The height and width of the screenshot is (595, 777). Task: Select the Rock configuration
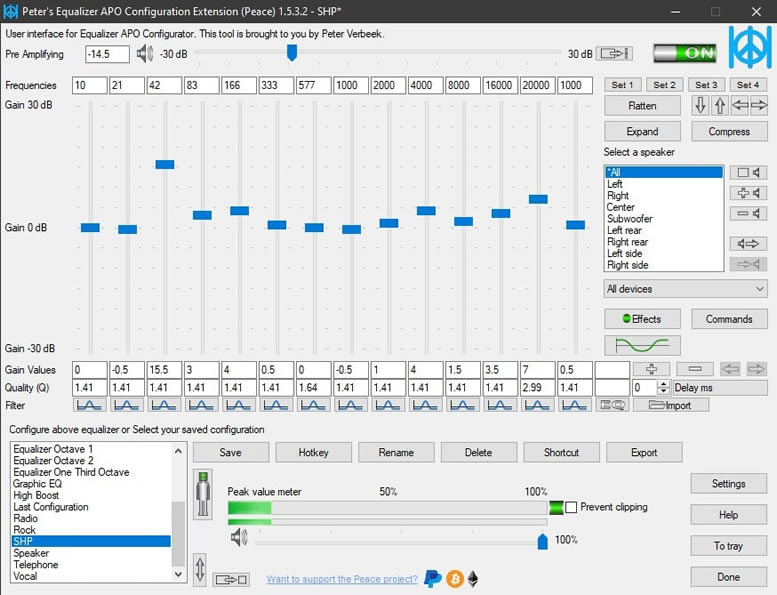pyautogui.click(x=91, y=530)
